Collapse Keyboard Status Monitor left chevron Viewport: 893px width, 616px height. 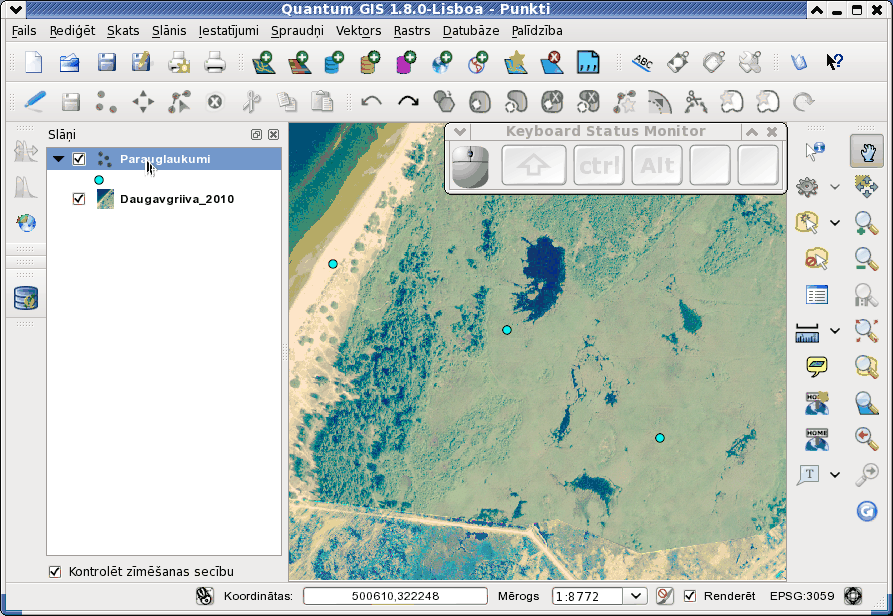point(460,132)
